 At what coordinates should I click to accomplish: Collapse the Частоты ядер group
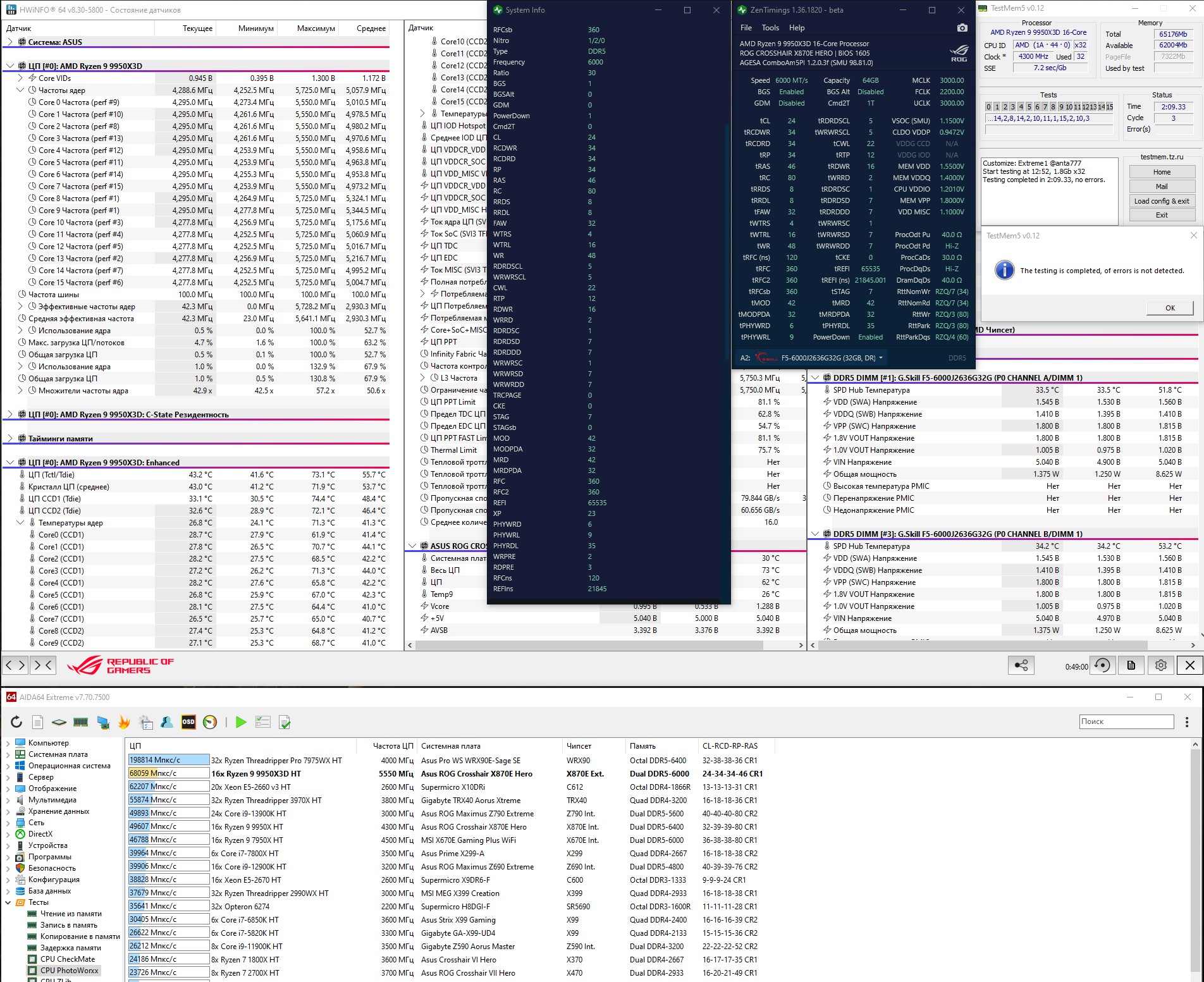coord(20,90)
